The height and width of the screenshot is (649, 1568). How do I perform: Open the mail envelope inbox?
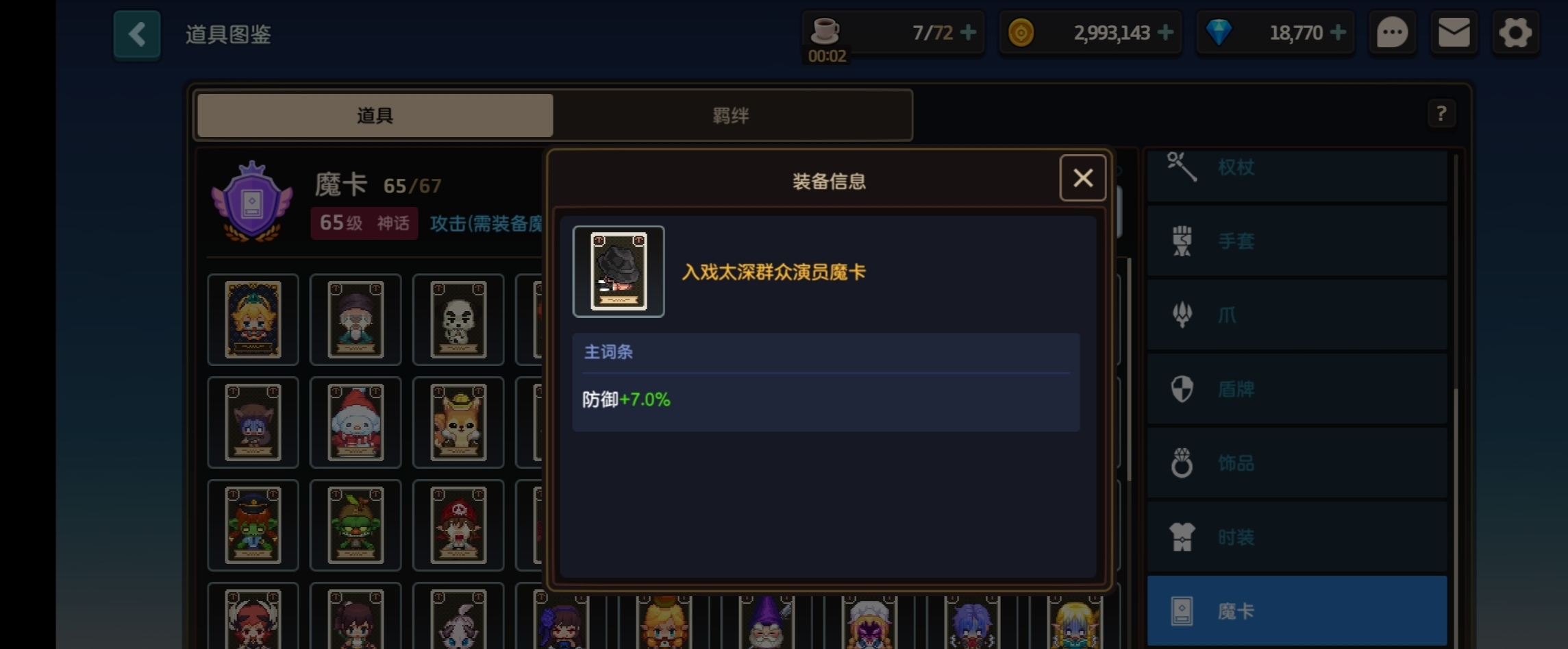1454,33
